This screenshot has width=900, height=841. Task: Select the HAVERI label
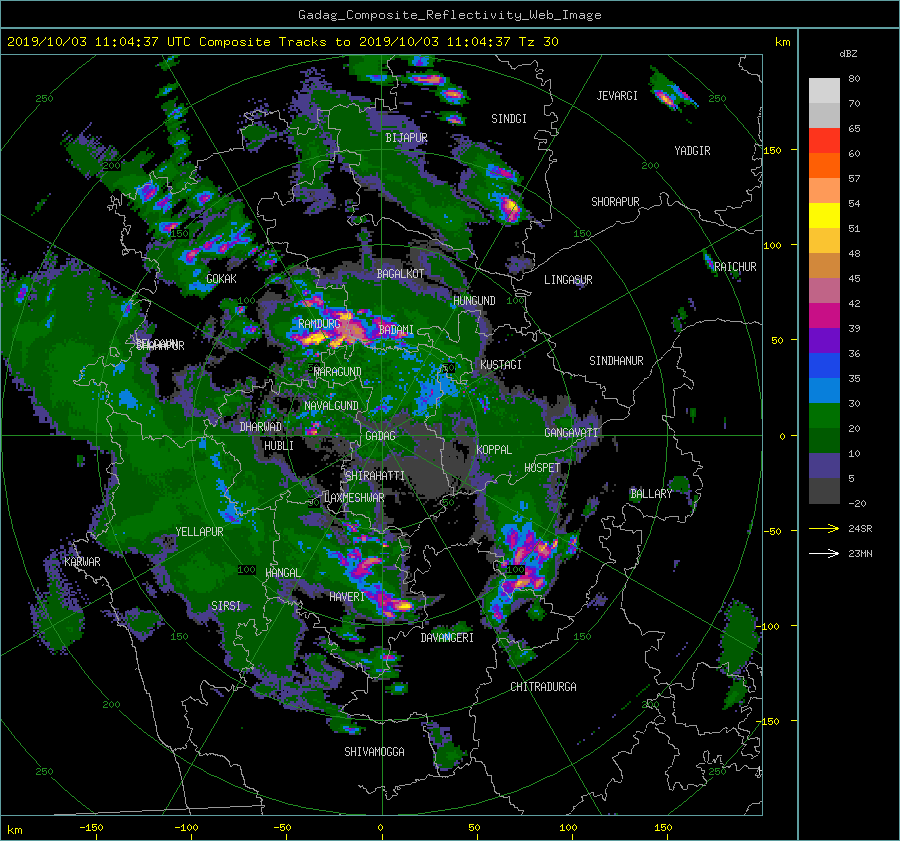click(347, 598)
